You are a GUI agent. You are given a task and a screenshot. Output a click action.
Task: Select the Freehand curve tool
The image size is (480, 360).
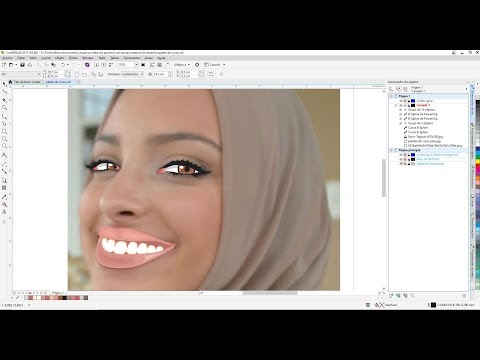[x=4, y=116]
